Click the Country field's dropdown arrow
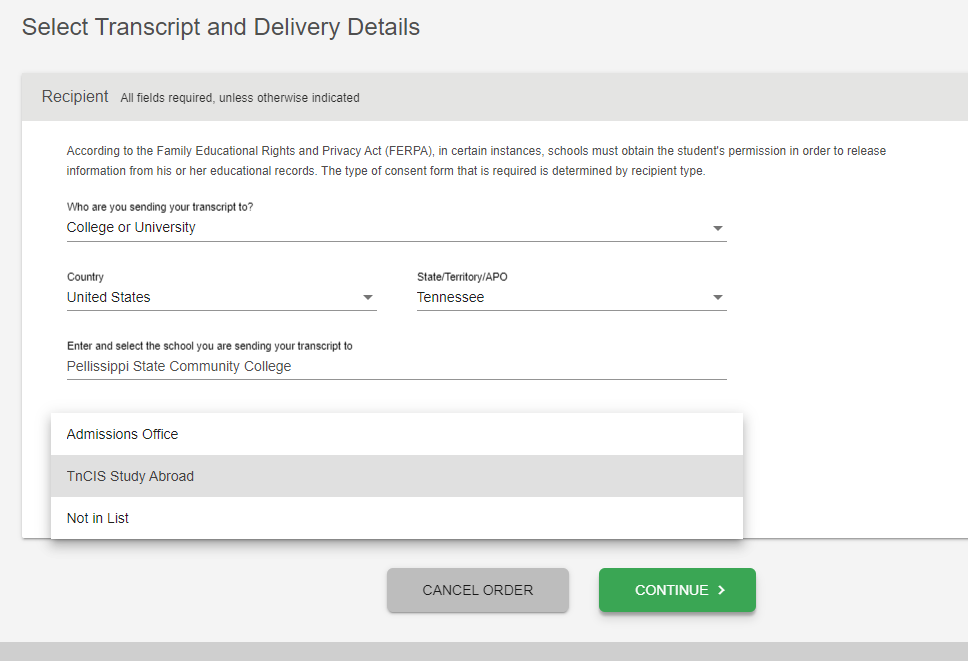Image resolution: width=968 pixels, height=661 pixels. [367, 298]
